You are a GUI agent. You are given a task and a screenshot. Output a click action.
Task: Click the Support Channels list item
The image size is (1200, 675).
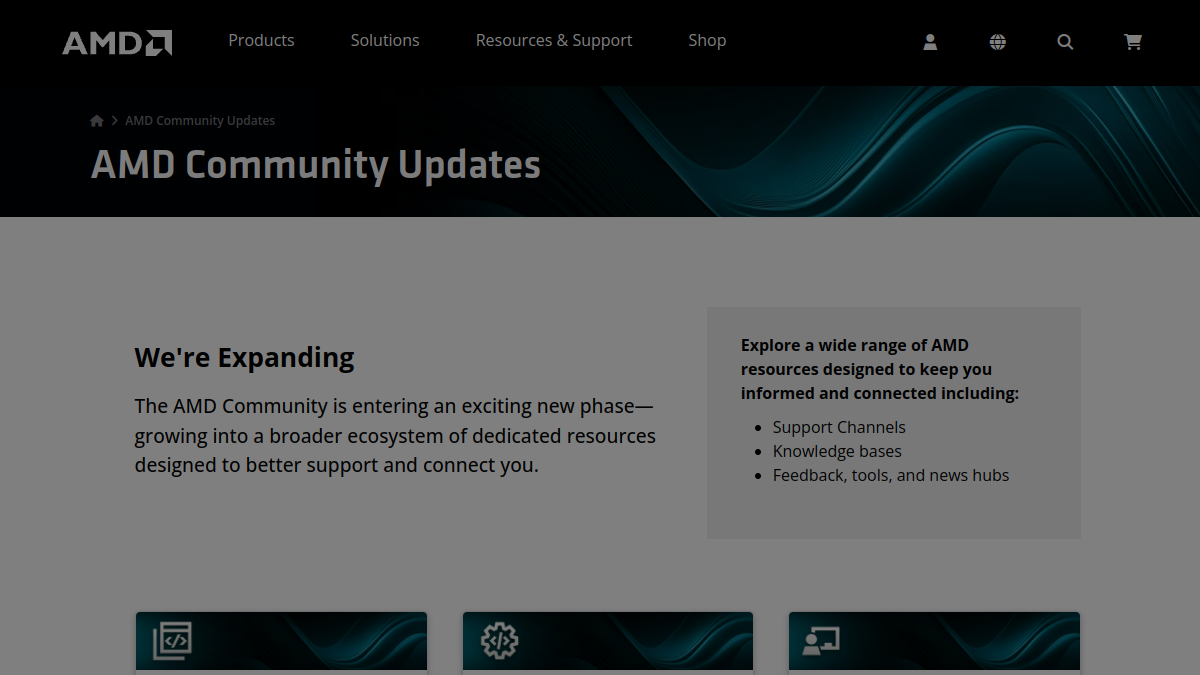(x=839, y=427)
